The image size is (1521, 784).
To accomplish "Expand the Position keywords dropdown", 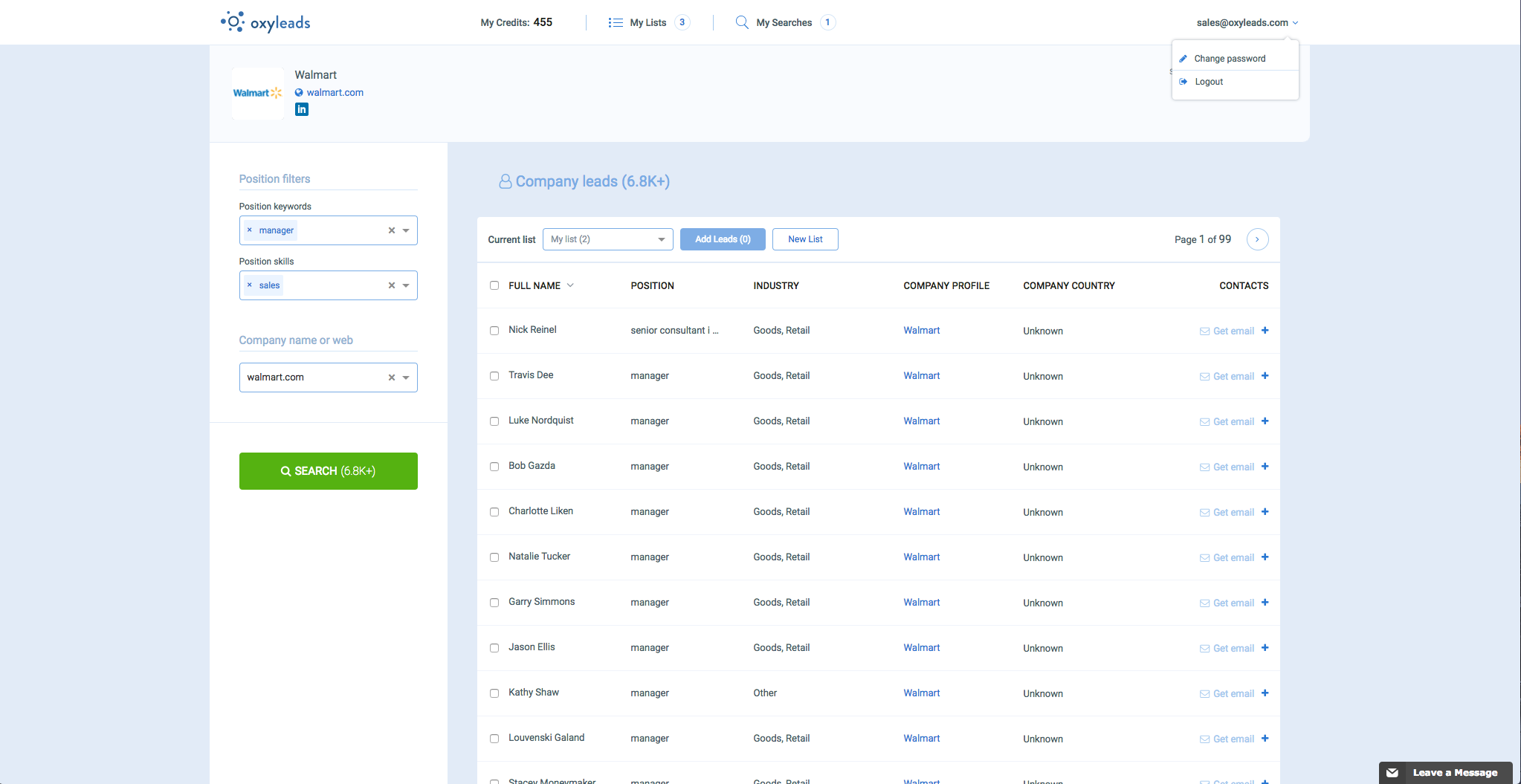I will coord(406,230).
